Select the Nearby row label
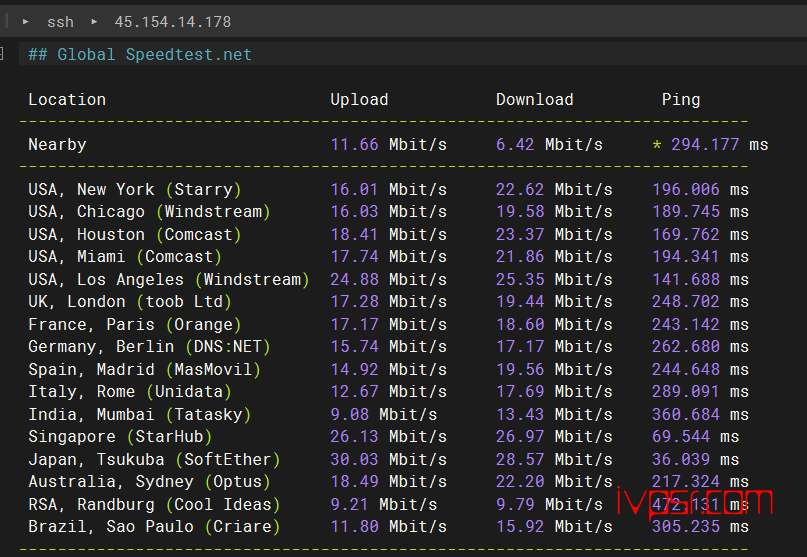Screen dimensions: 807x557 tap(57, 145)
